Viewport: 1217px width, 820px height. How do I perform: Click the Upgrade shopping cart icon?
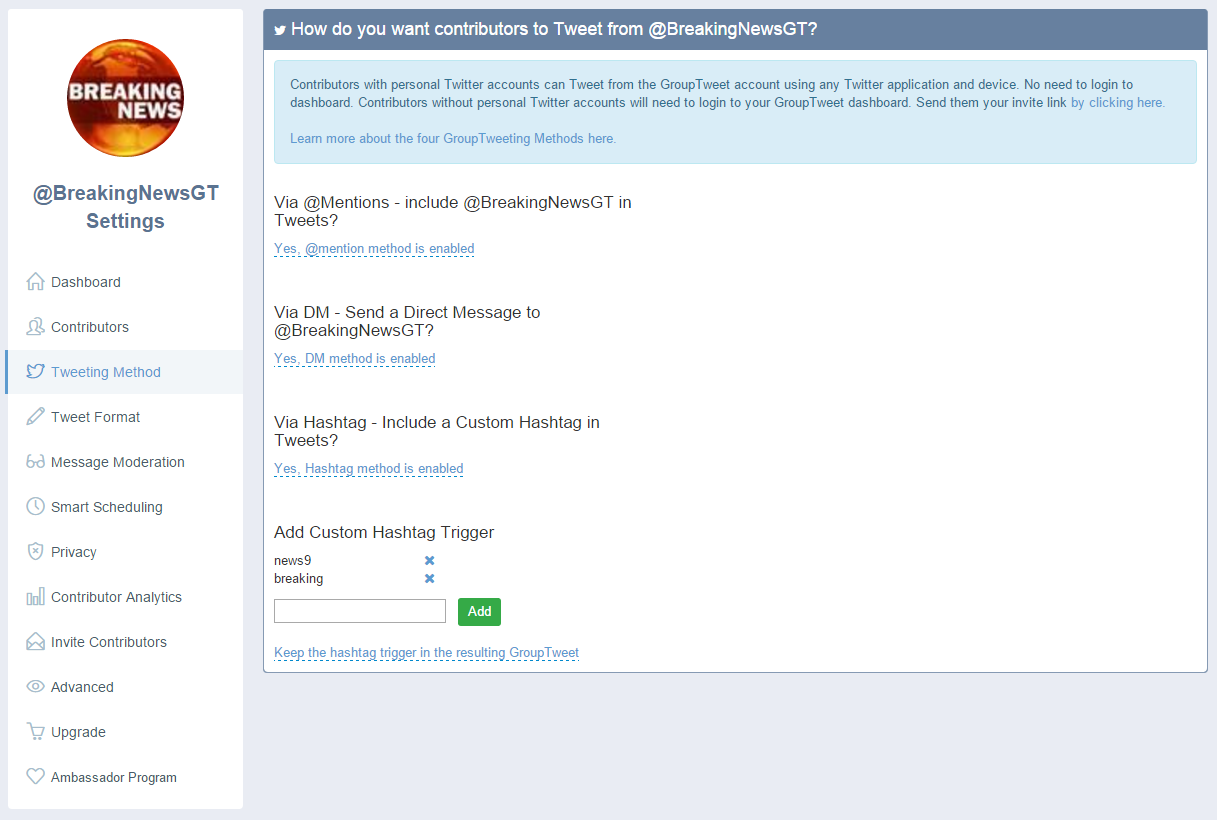(x=35, y=731)
